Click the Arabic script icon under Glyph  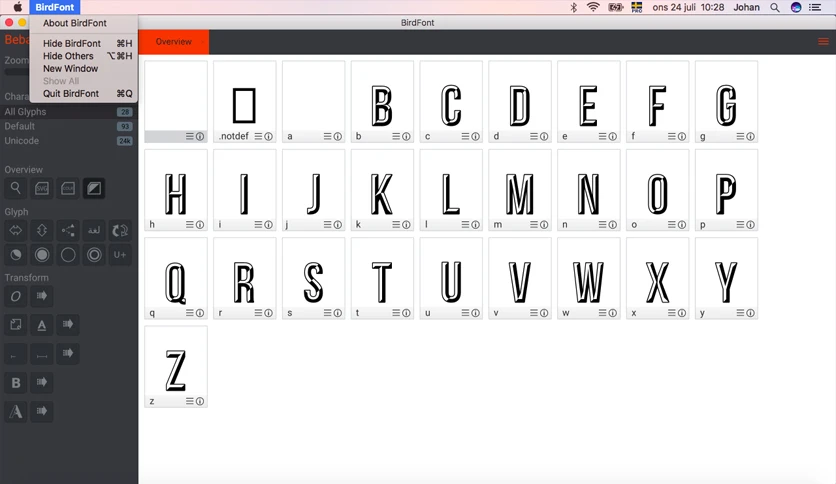(94, 230)
